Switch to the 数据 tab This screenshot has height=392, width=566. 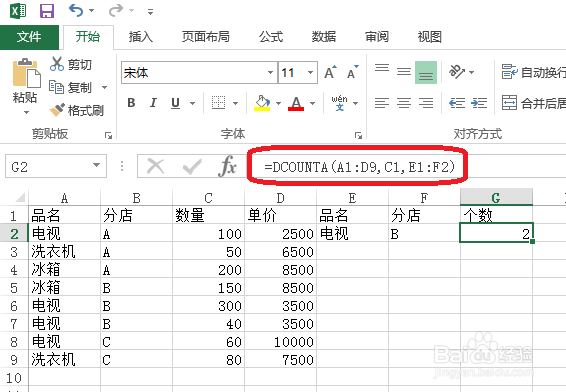coord(324,37)
